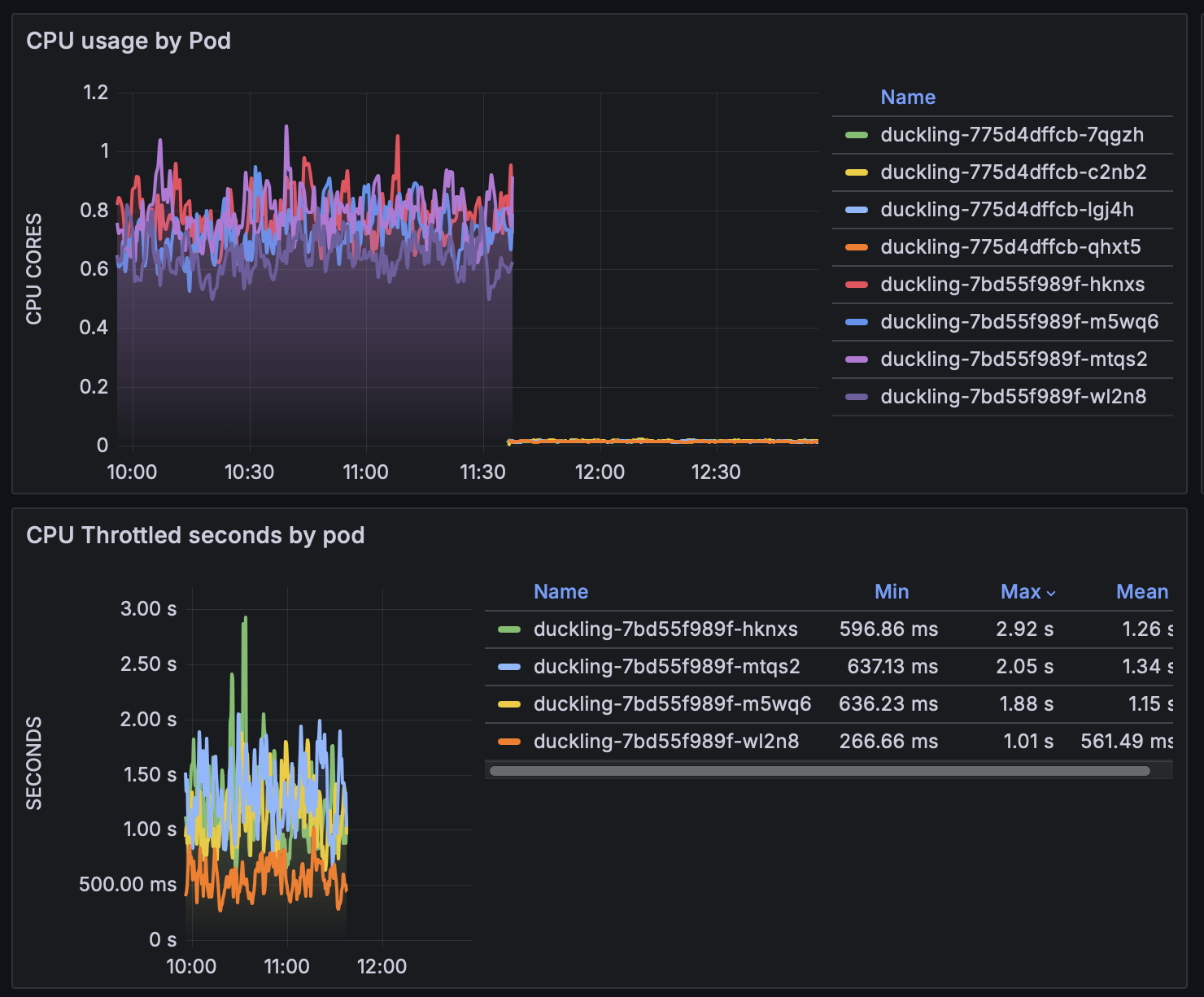
Task: Click the horizontal scrollbar under throttled legend table
Action: 819,771
